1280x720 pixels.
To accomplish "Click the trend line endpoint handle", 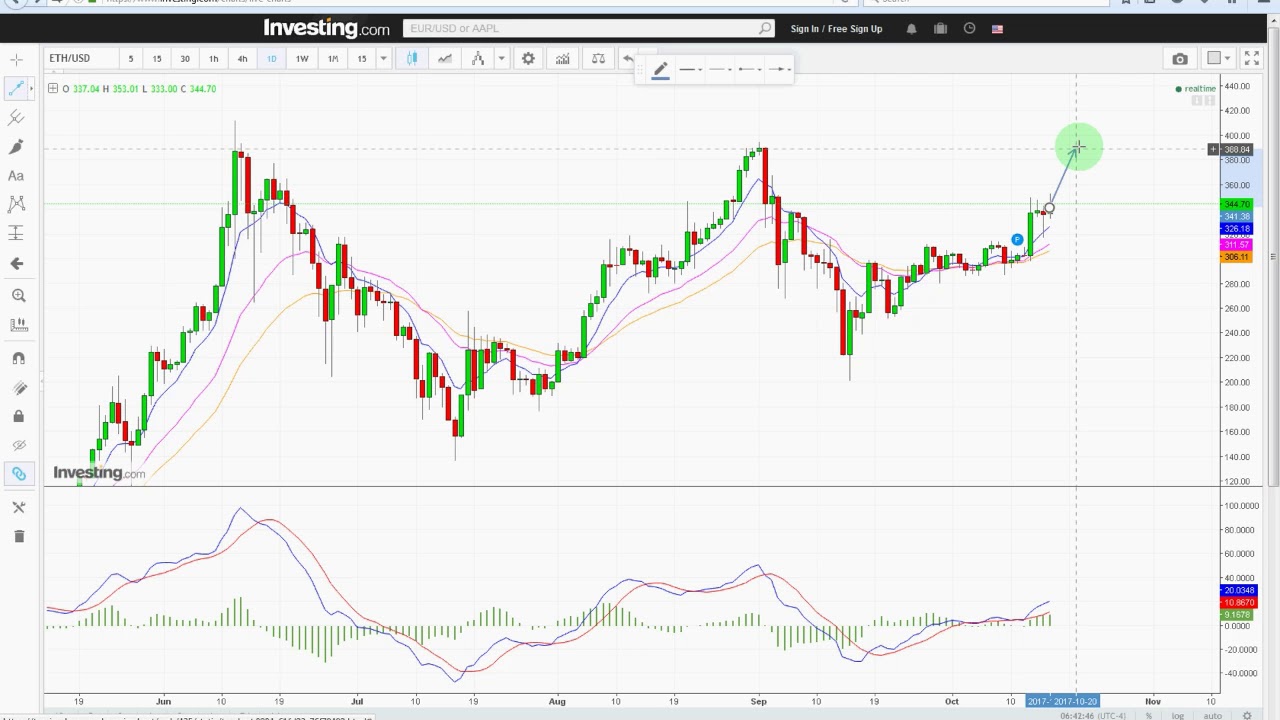I will (x=1049, y=209).
